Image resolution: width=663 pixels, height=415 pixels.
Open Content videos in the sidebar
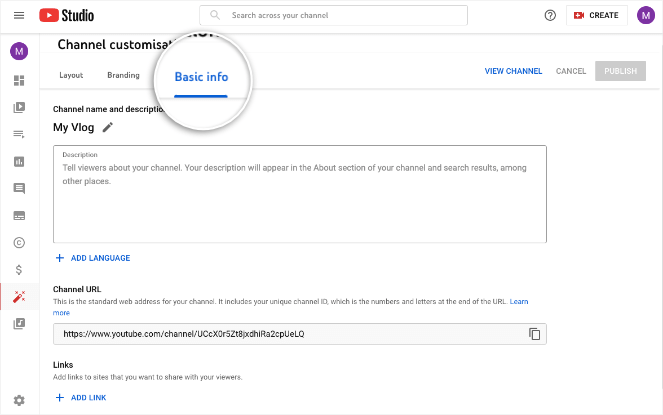click(x=19, y=107)
